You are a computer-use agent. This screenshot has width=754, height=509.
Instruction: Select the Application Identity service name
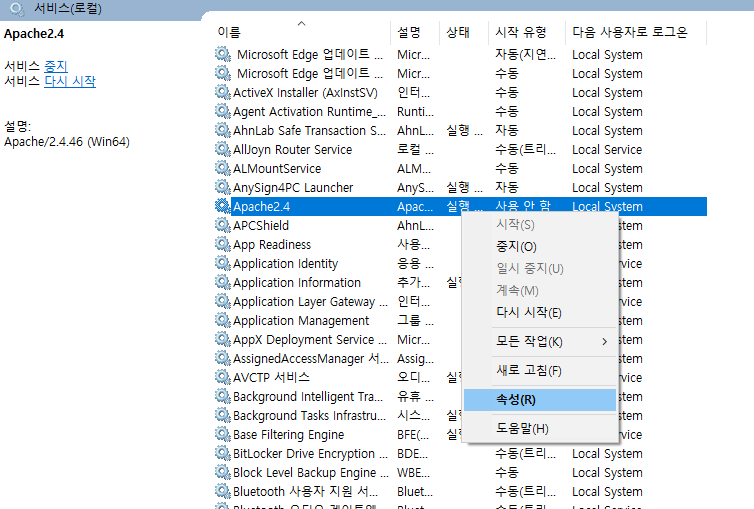point(286,263)
